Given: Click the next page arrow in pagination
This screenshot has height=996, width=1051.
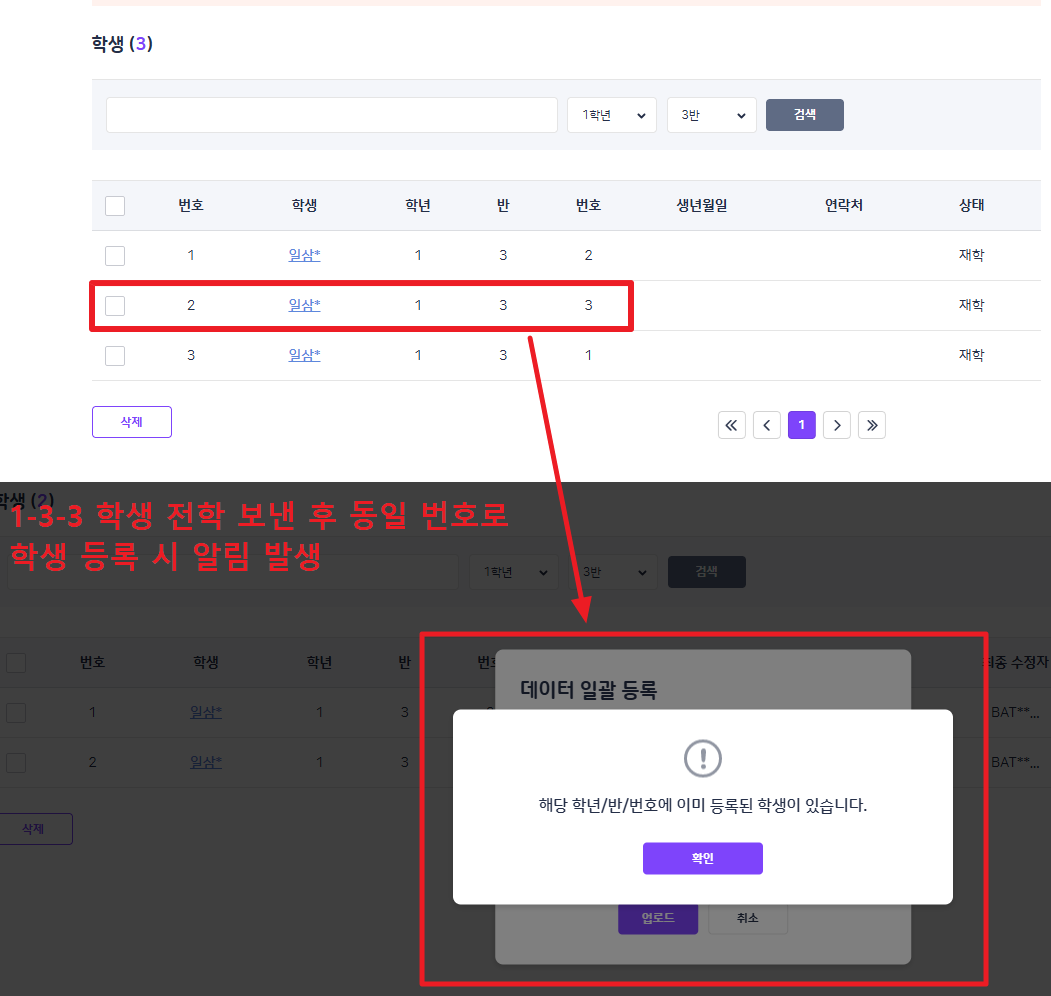Looking at the screenshot, I should click(x=837, y=425).
